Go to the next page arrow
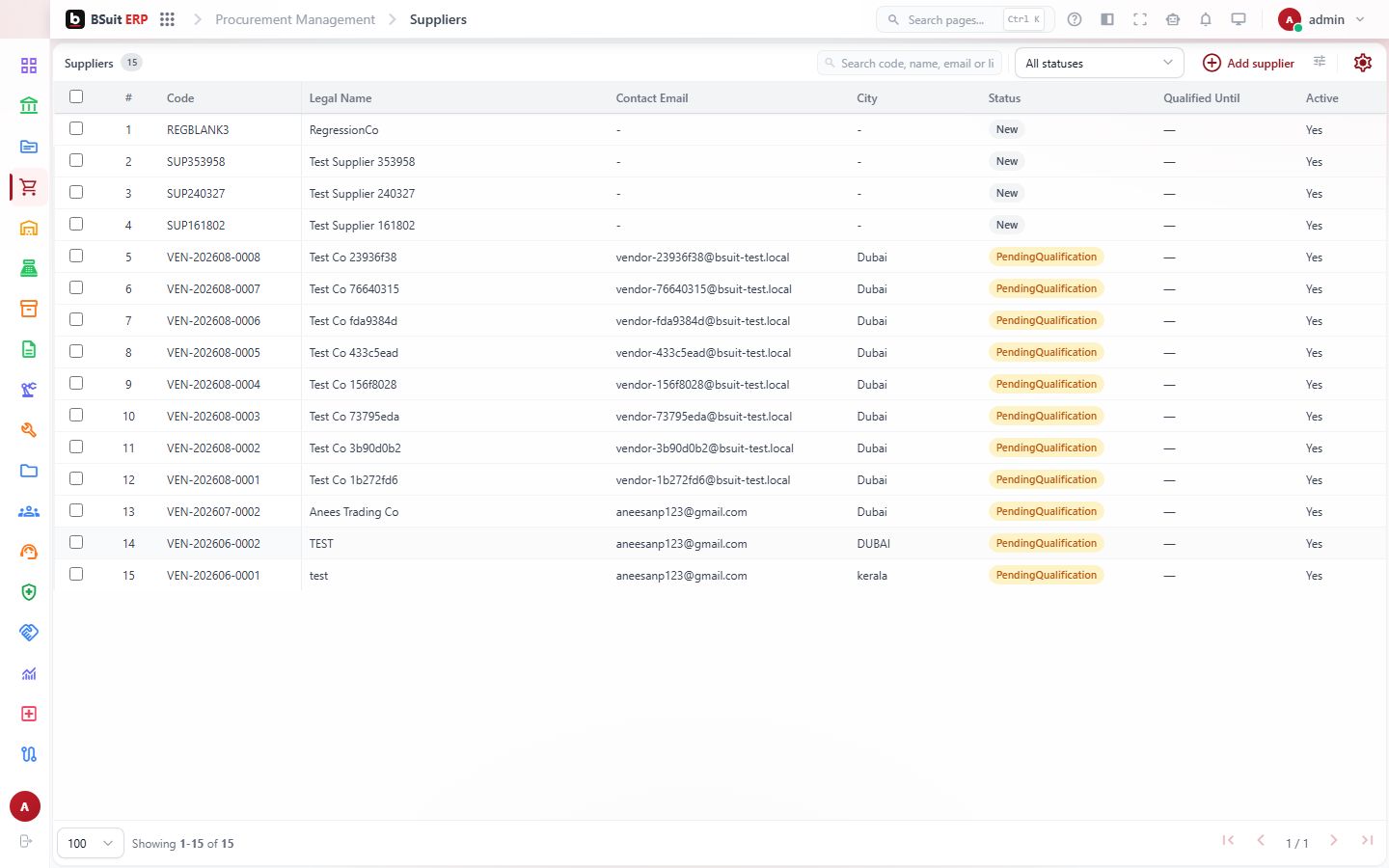Viewport: 1389px width, 868px height. pyautogui.click(x=1334, y=841)
